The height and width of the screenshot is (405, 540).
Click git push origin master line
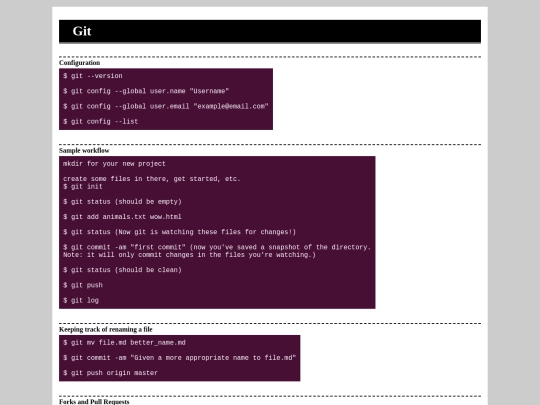click(111, 373)
